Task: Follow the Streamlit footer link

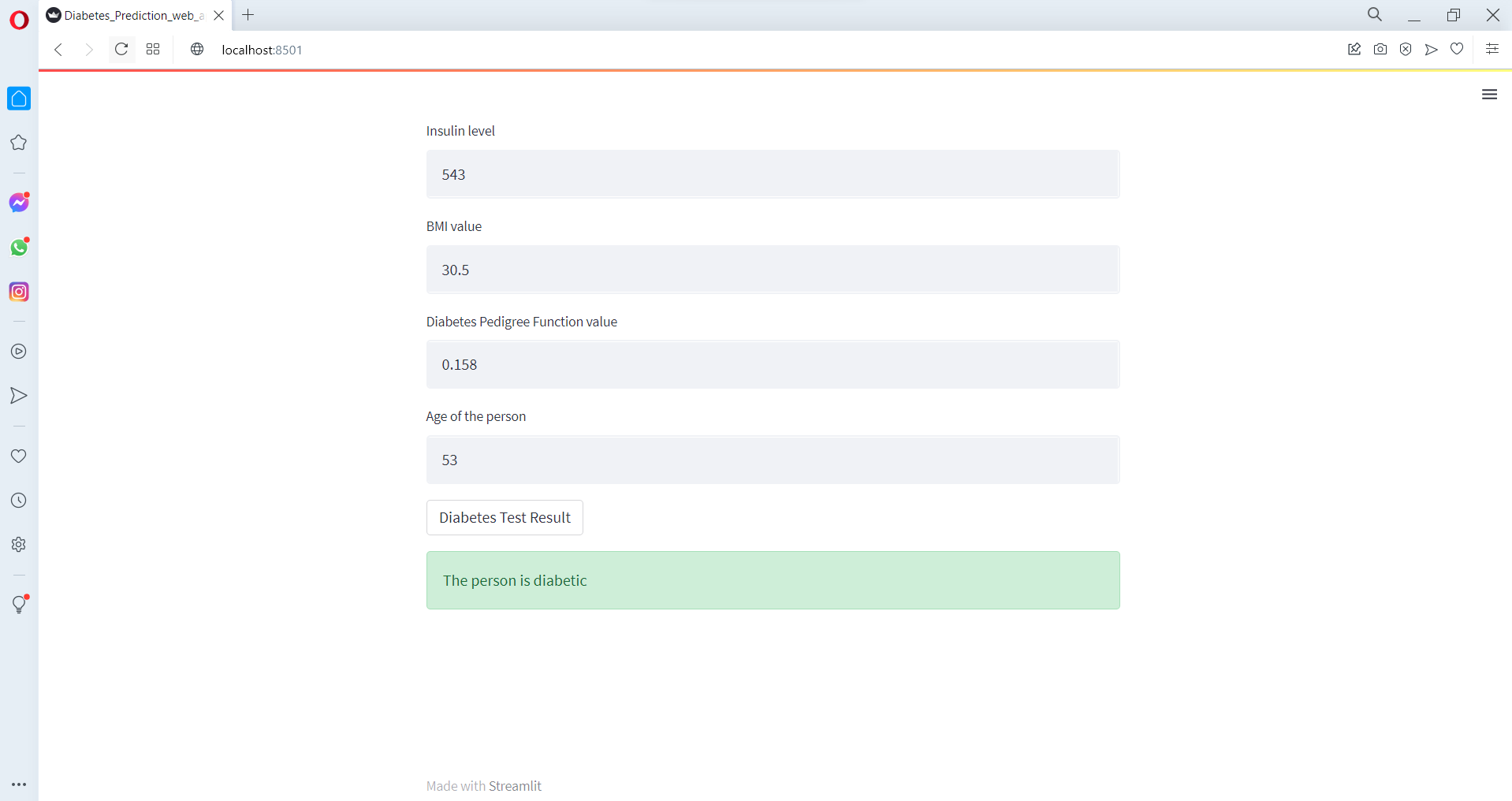Action: tap(516, 785)
